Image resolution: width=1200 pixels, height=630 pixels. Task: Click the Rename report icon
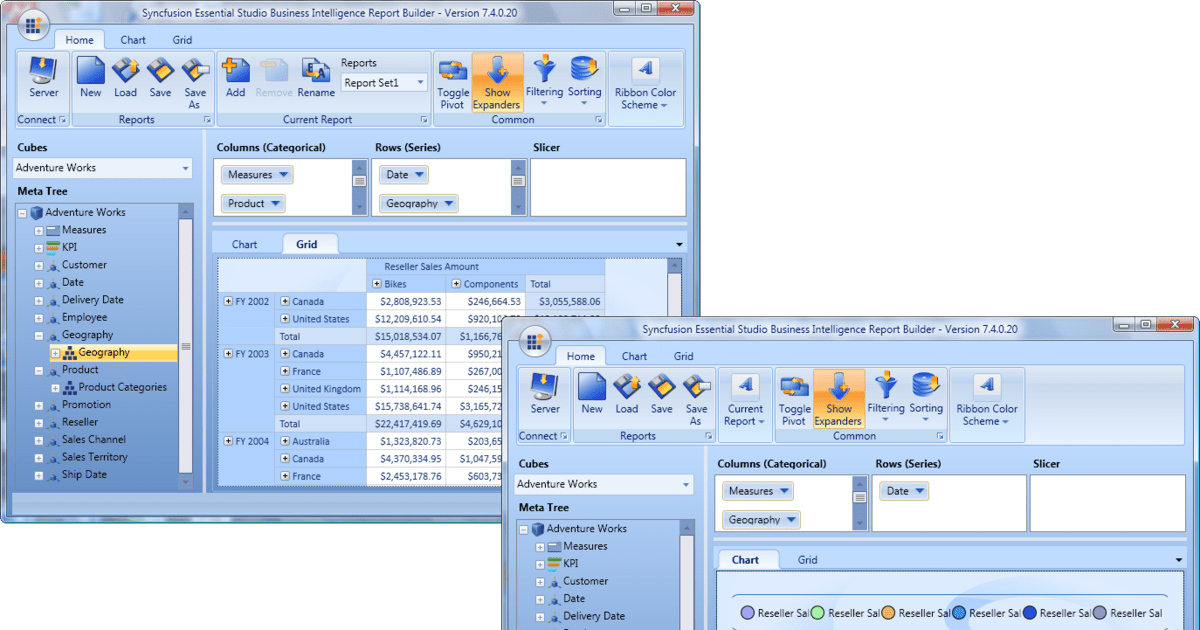pyautogui.click(x=315, y=75)
